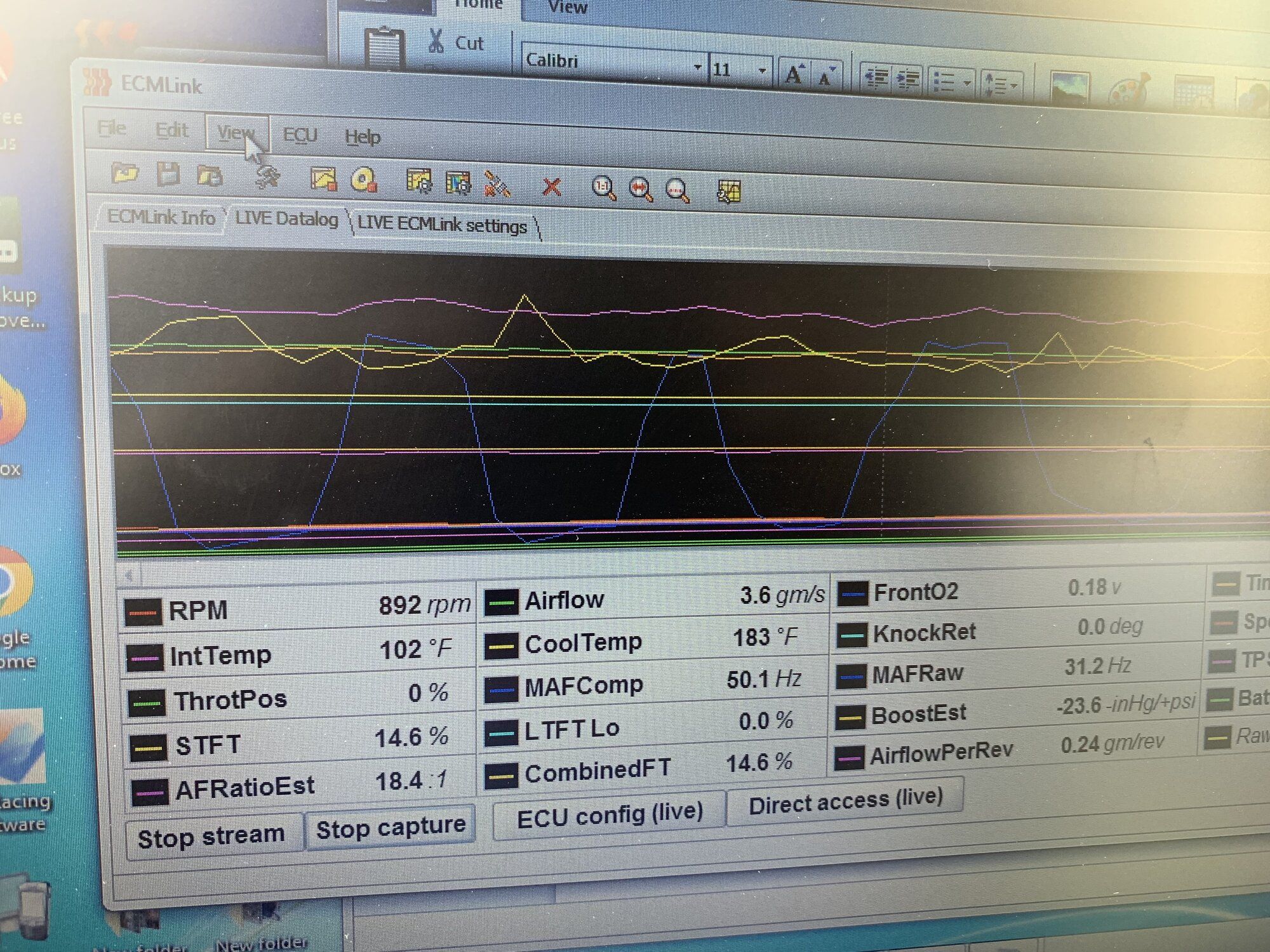Screen dimensions: 1270x952
Task: Increase indent in WordPad ribbon
Action: (x=908, y=80)
